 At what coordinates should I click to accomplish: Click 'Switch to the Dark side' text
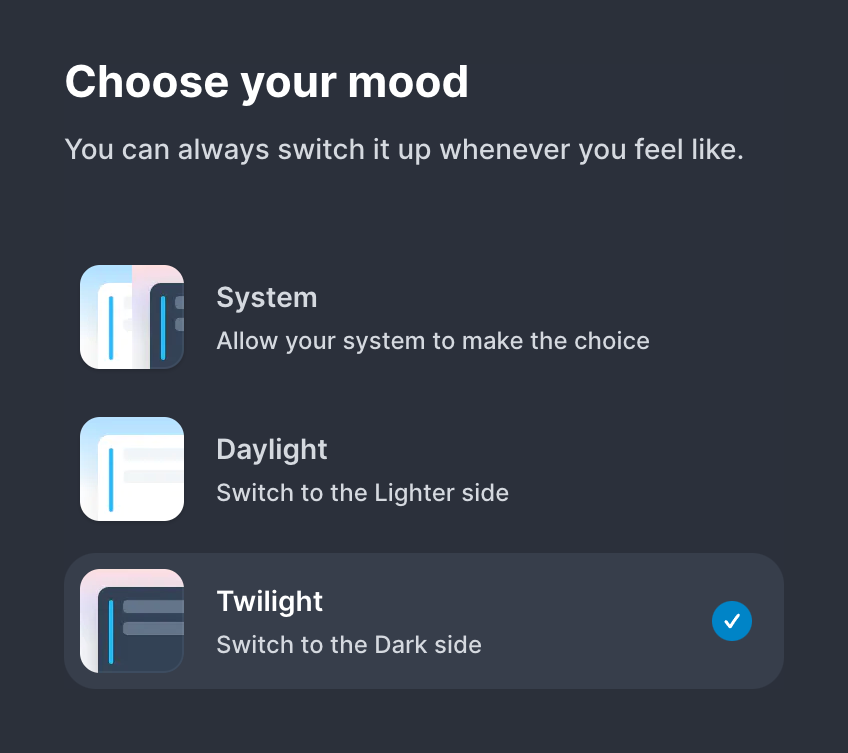(x=348, y=645)
